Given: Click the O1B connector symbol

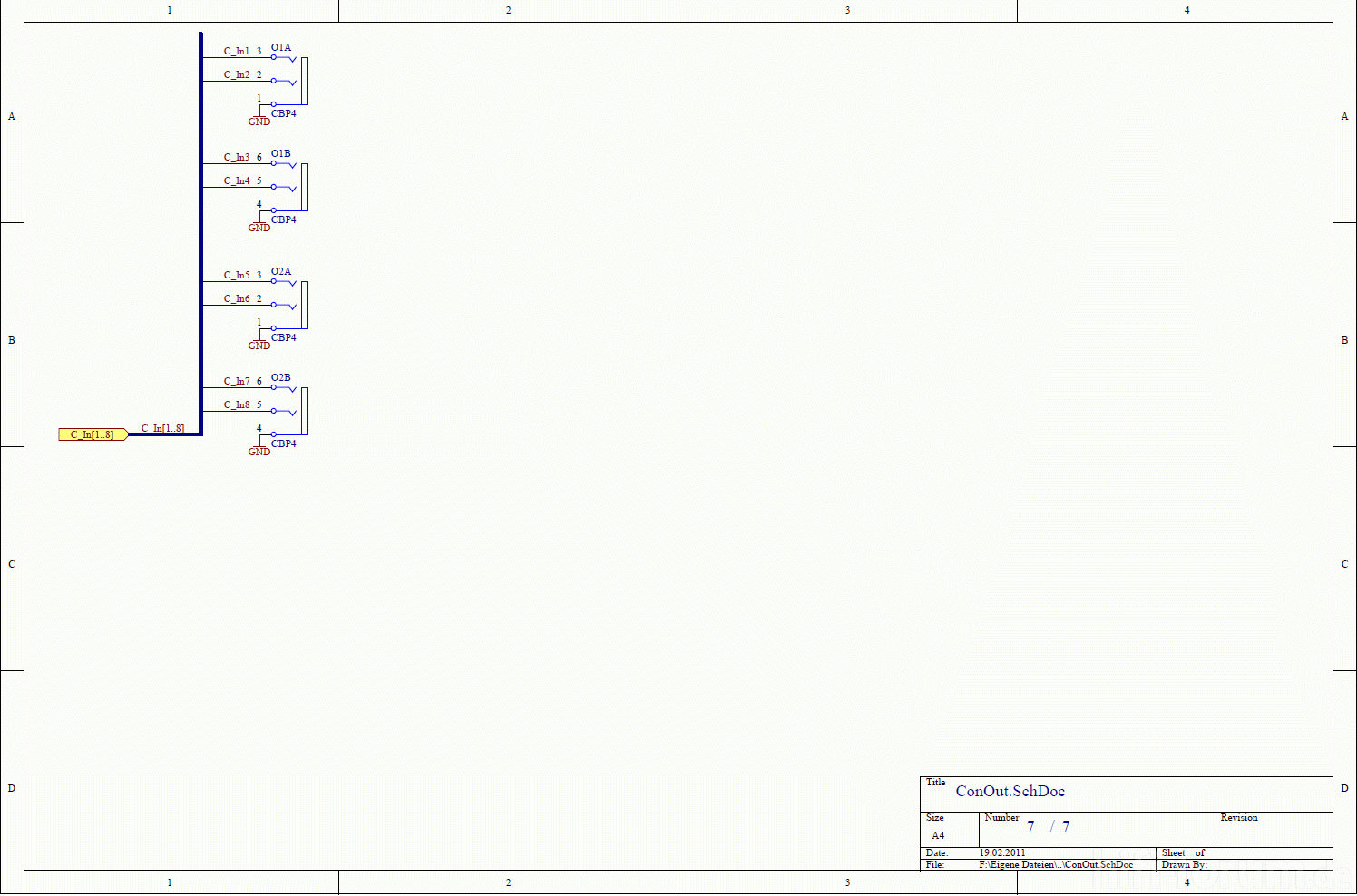Looking at the screenshot, I should click(x=290, y=187).
